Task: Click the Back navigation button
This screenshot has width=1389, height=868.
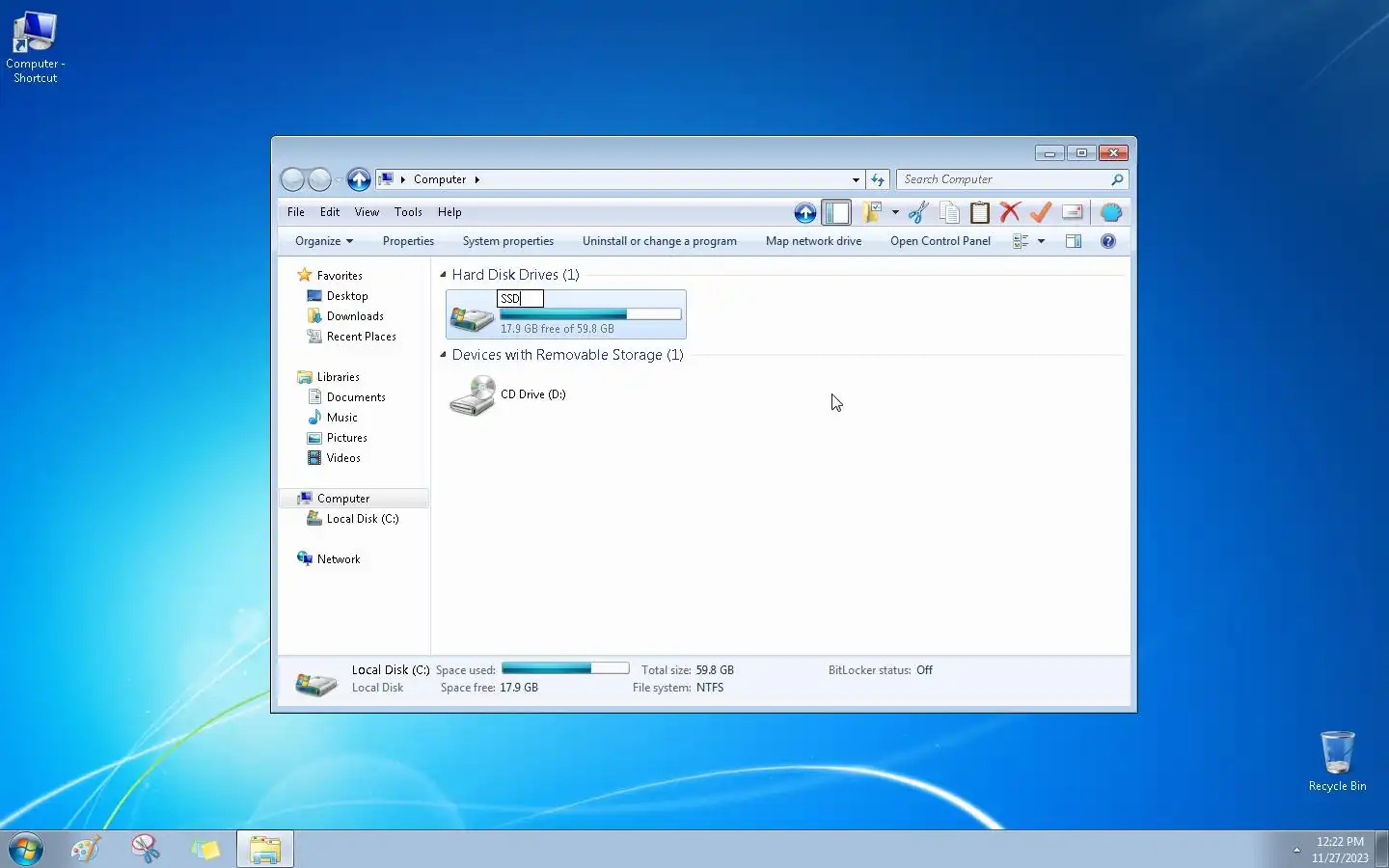Action: pos(293,179)
